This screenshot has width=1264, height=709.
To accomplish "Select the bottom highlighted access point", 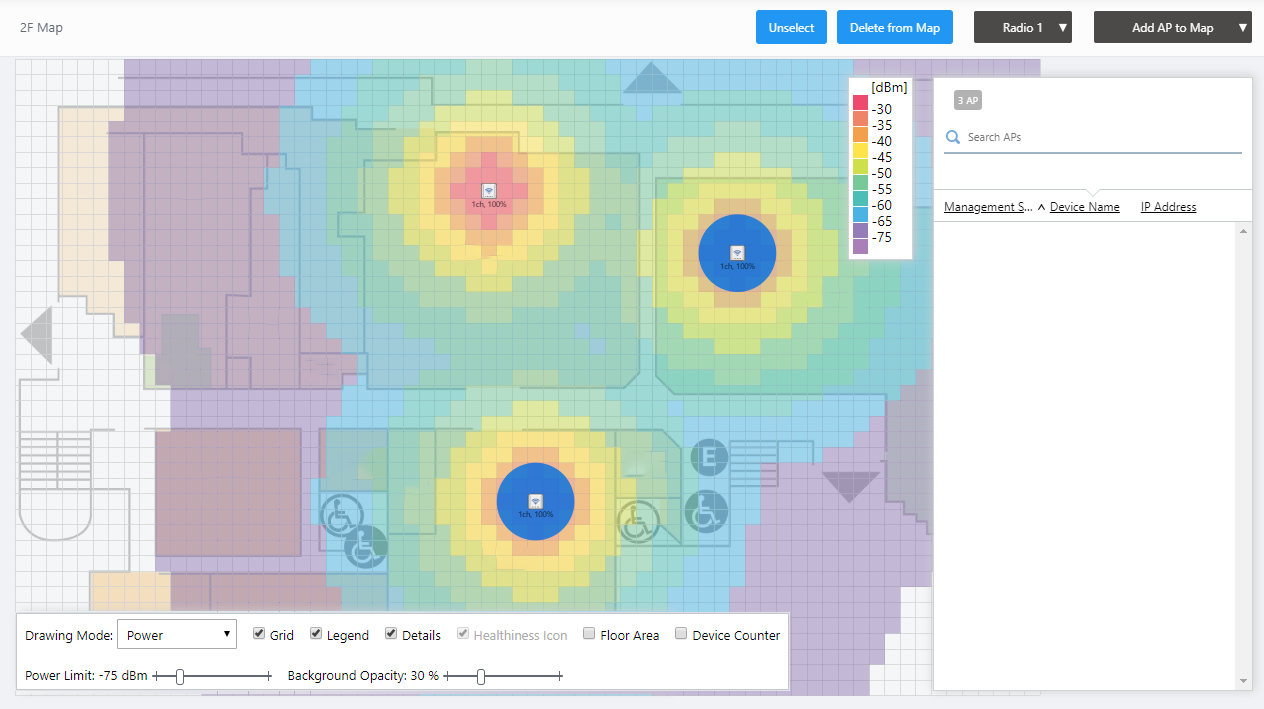I will [535, 501].
